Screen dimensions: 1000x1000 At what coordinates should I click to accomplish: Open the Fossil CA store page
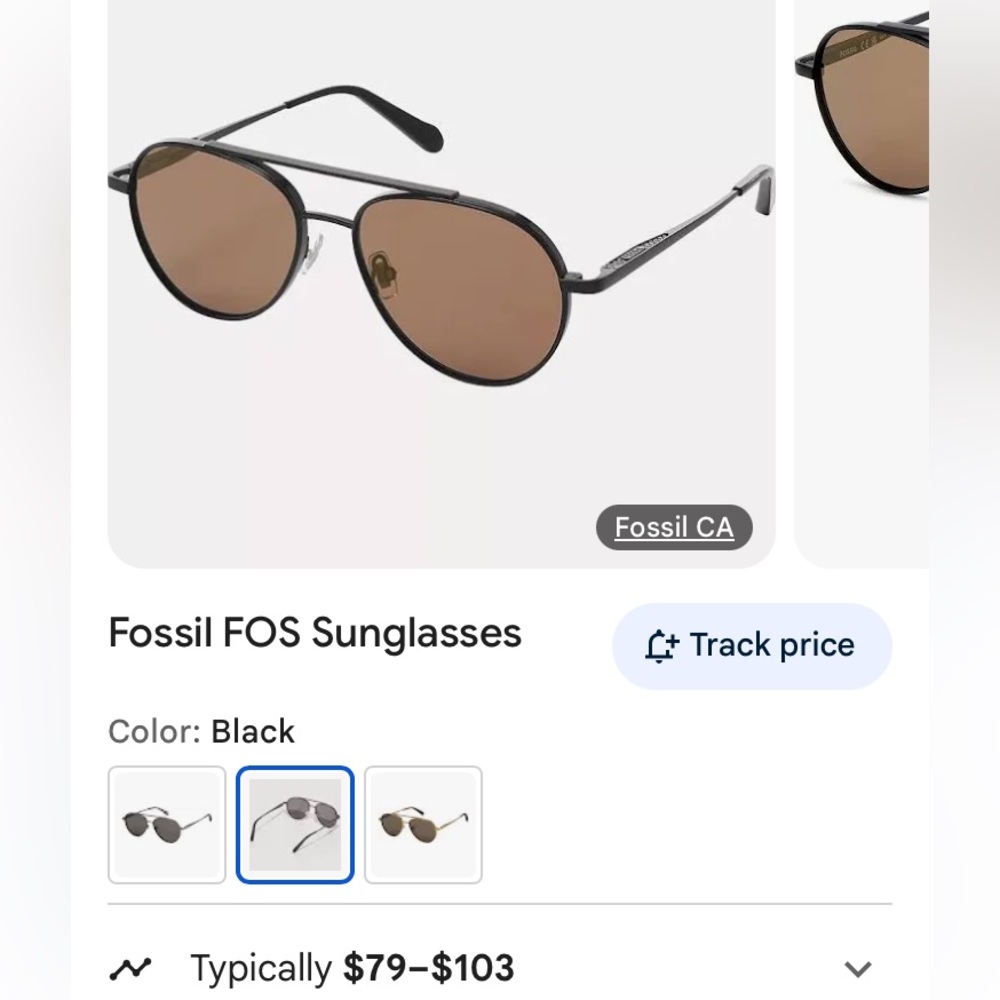(674, 527)
